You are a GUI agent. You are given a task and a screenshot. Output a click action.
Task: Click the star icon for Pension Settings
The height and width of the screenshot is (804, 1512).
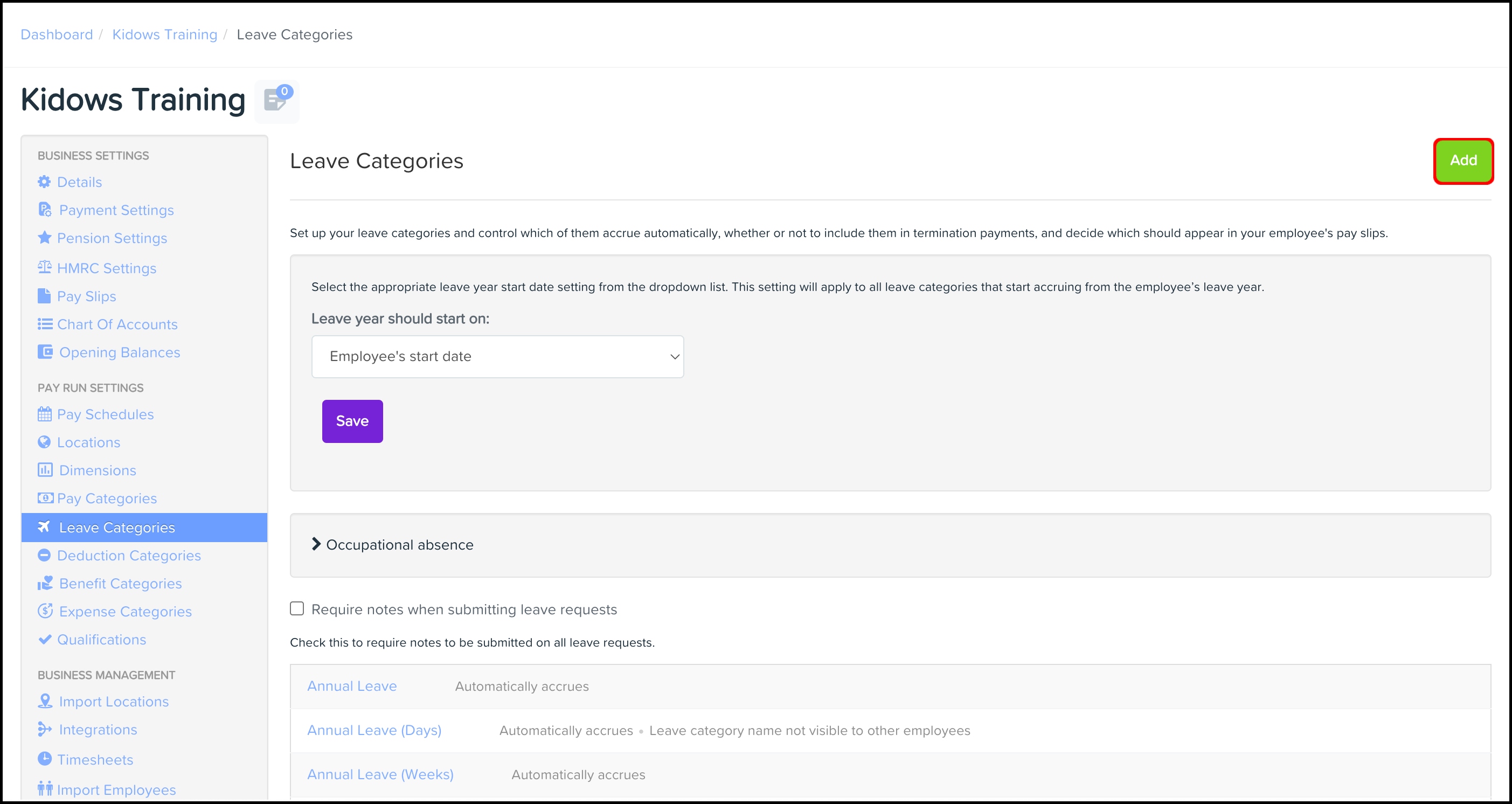(44, 238)
